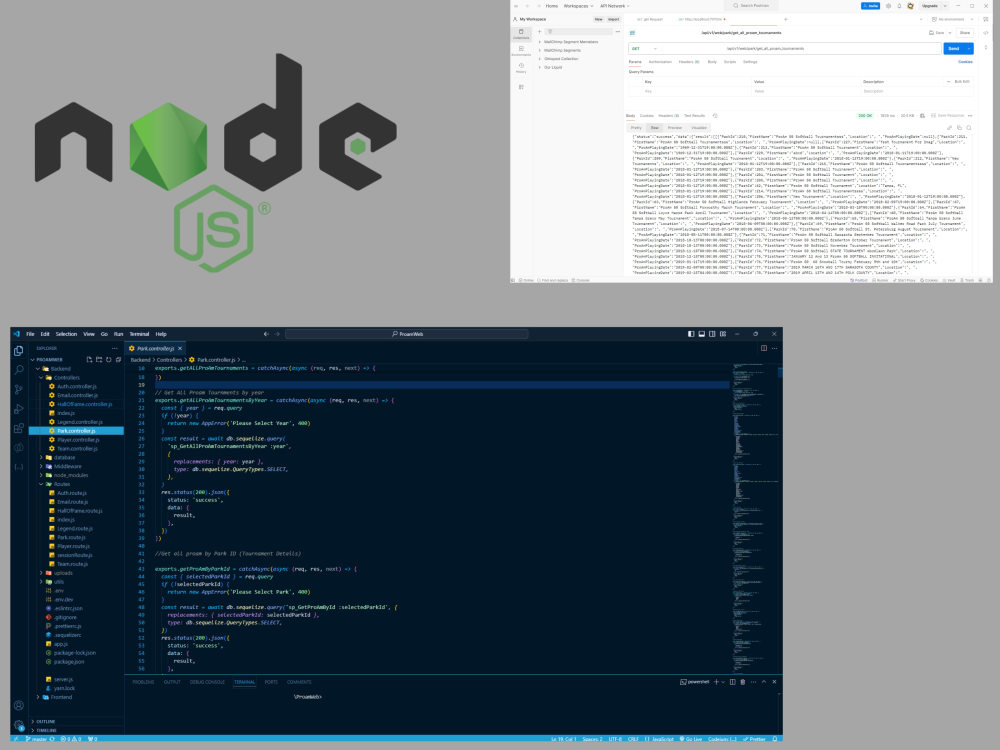Click Go Live in VS Code status bar
1000x750 pixels.
[x=691, y=739]
